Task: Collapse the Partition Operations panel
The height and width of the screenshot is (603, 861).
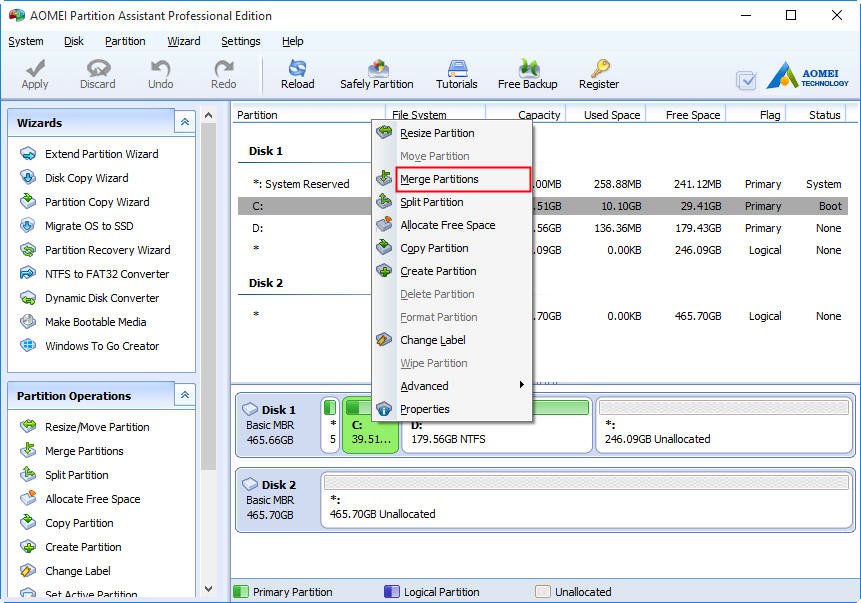Action: [x=184, y=394]
